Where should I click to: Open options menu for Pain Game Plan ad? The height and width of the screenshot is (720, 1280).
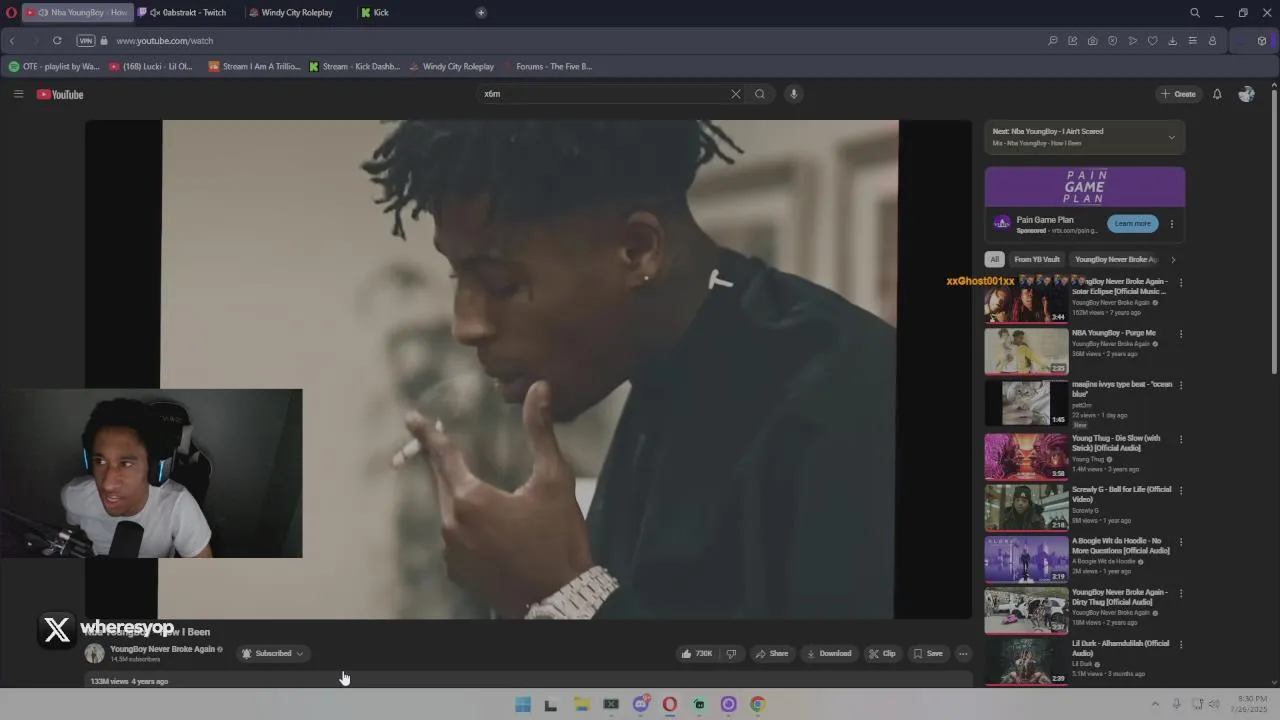coord(1172,224)
